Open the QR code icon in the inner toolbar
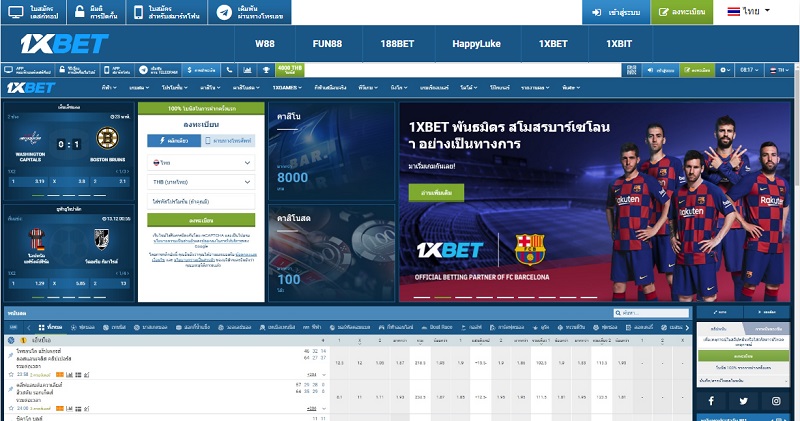800x421 pixels. click(631, 70)
